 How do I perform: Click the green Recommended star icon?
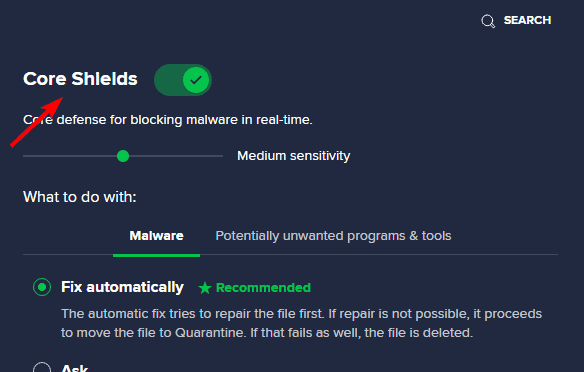click(205, 288)
